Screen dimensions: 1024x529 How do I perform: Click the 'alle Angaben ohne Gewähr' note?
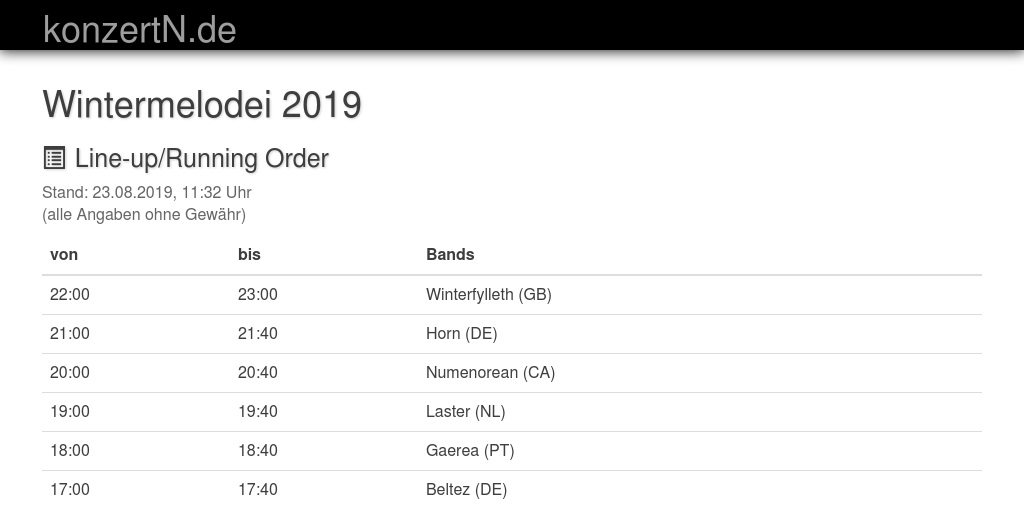(144, 214)
